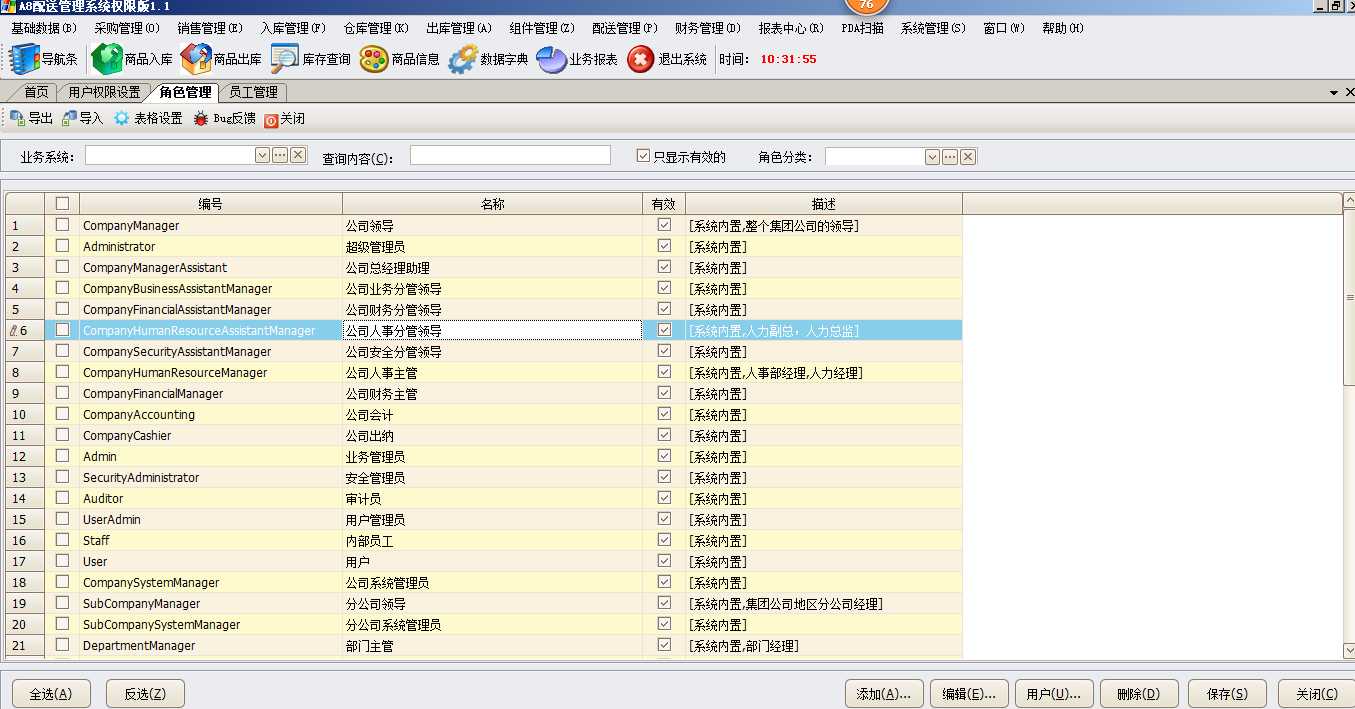1355x709 pixels.
Task: Select the CompanySystemManager cell
Action: click(211, 582)
